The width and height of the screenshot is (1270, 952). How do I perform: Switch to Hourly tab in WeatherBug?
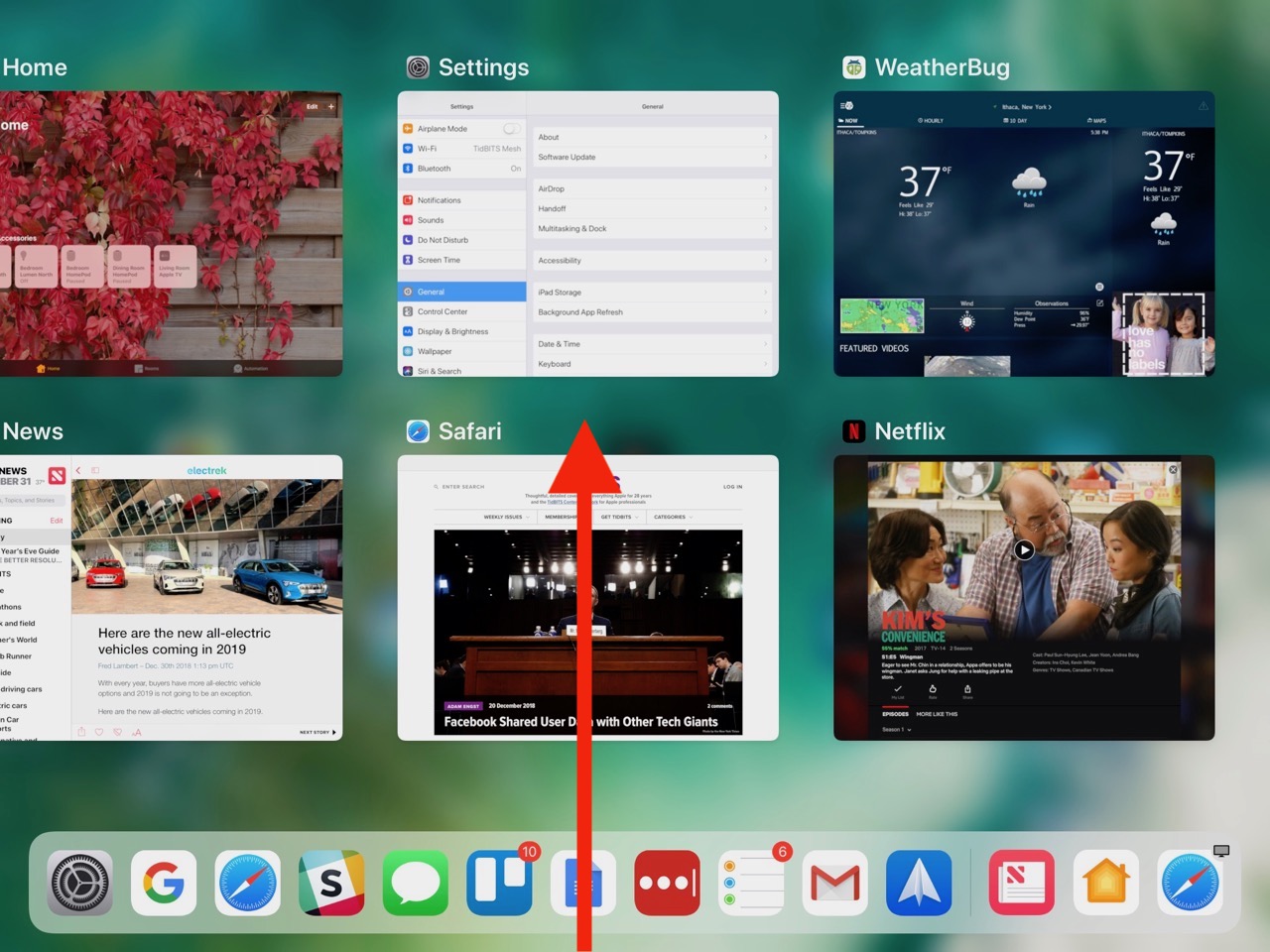click(931, 121)
